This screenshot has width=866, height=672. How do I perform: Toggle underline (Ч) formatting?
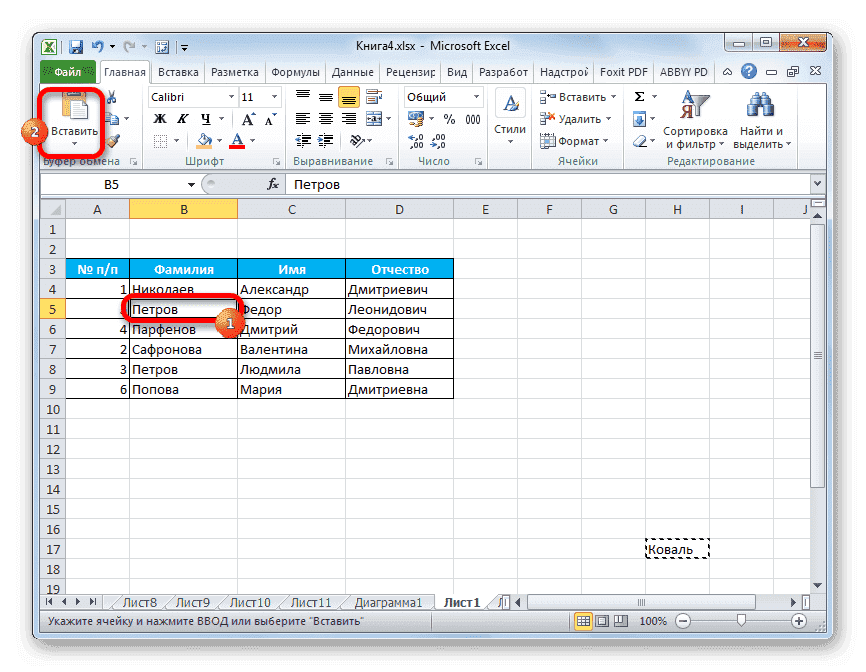[x=206, y=118]
